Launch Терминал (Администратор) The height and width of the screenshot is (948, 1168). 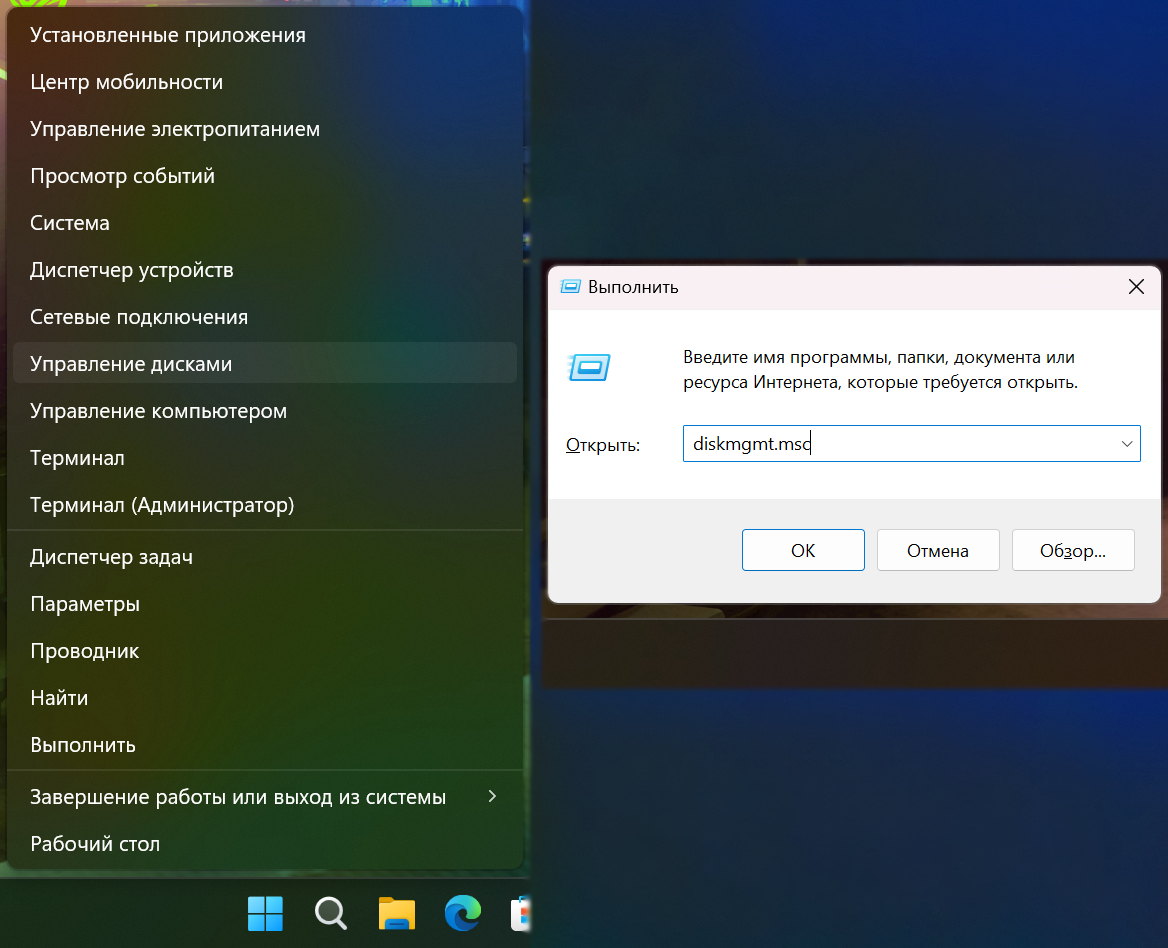(264, 504)
